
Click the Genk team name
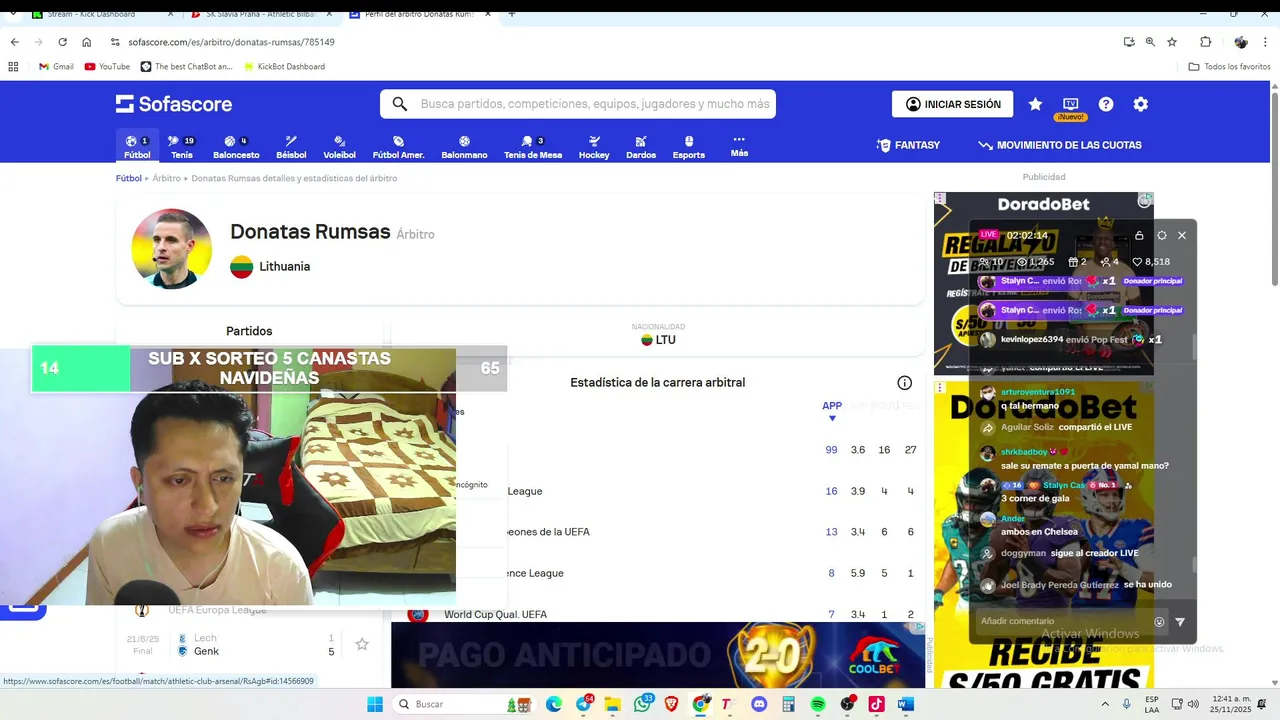click(206, 651)
